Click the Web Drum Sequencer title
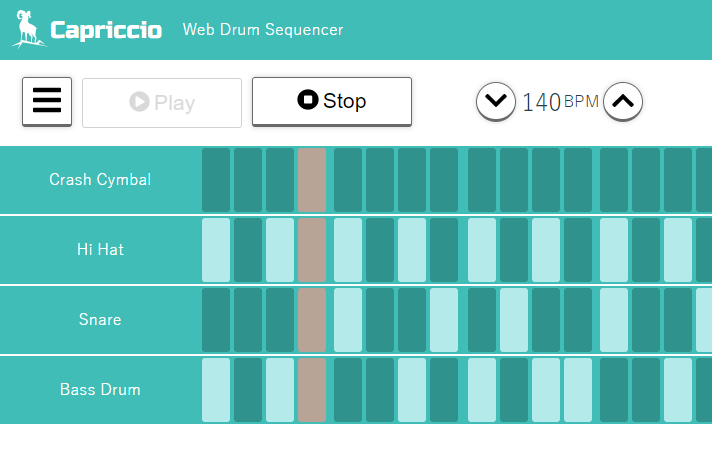Screen dimensions: 712x464 point(263,30)
